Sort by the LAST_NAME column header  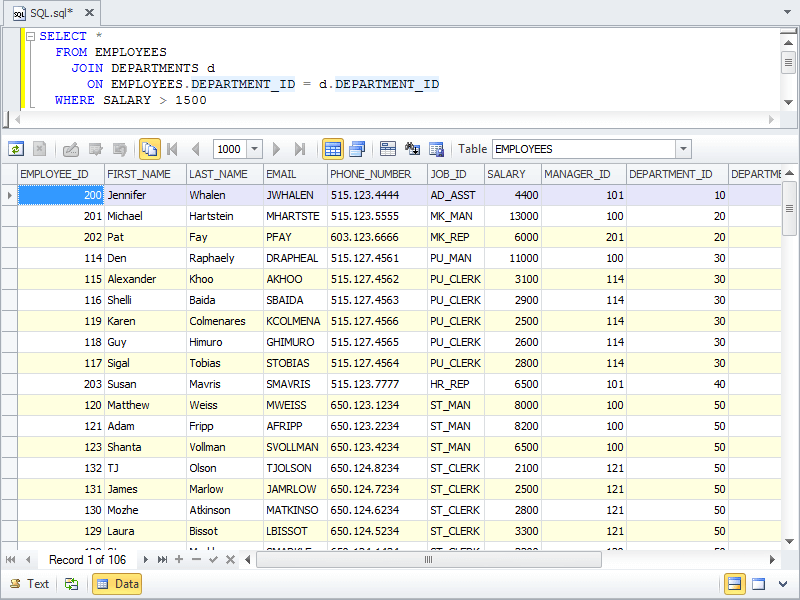[225, 174]
